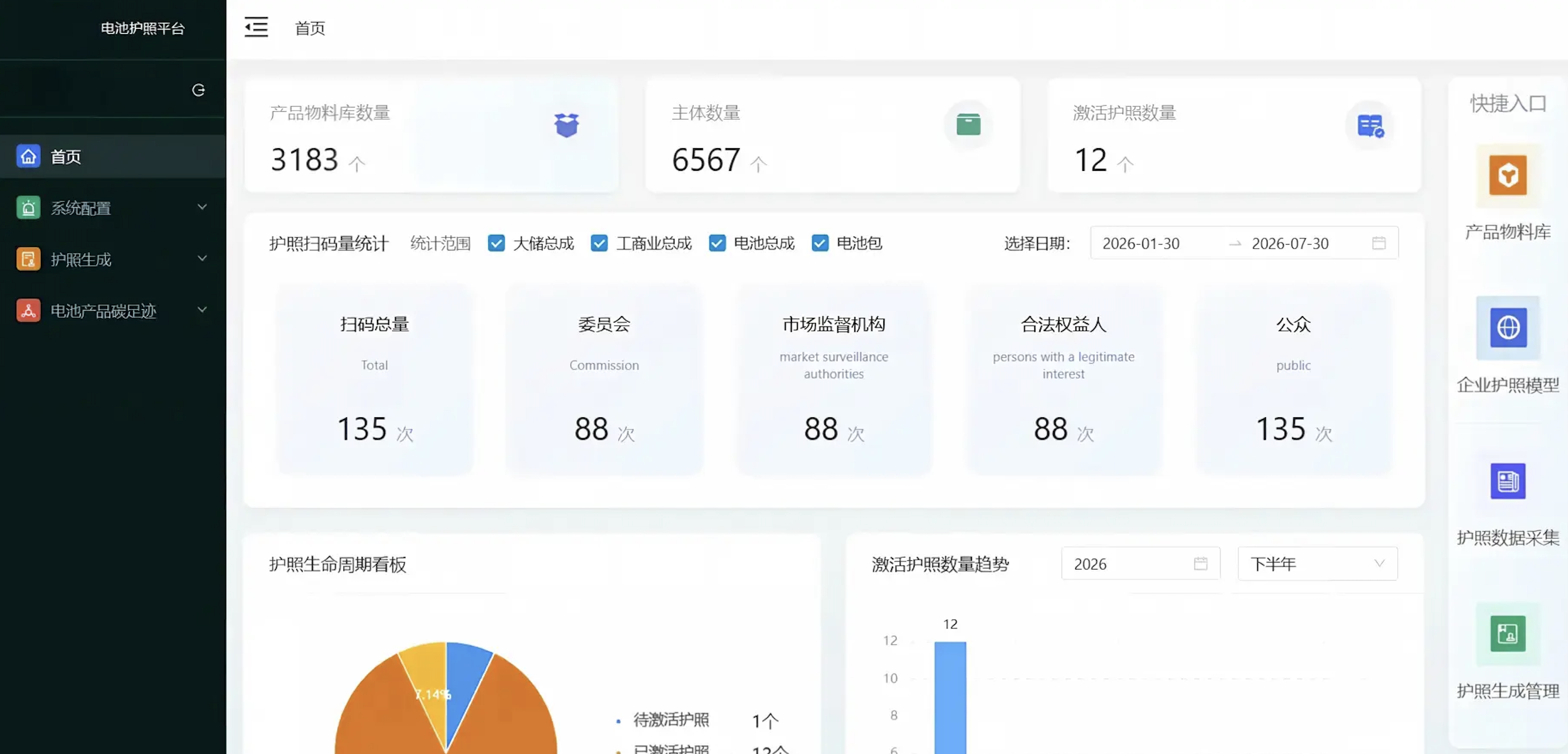The height and width of the screenshot is (754, 1568).
Task: Click the up arrow beside 3183
Action: click(357, 164)
